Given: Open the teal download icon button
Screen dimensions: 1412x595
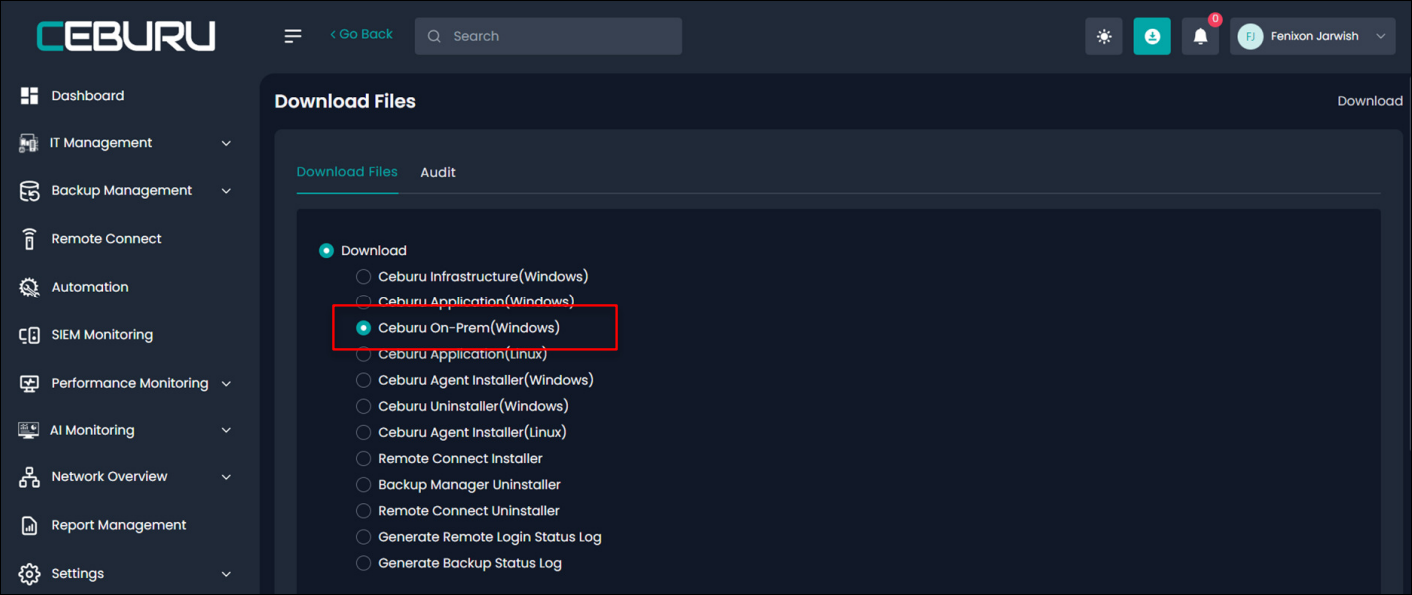Looking at the screenshot, I should click(1152, 36).
